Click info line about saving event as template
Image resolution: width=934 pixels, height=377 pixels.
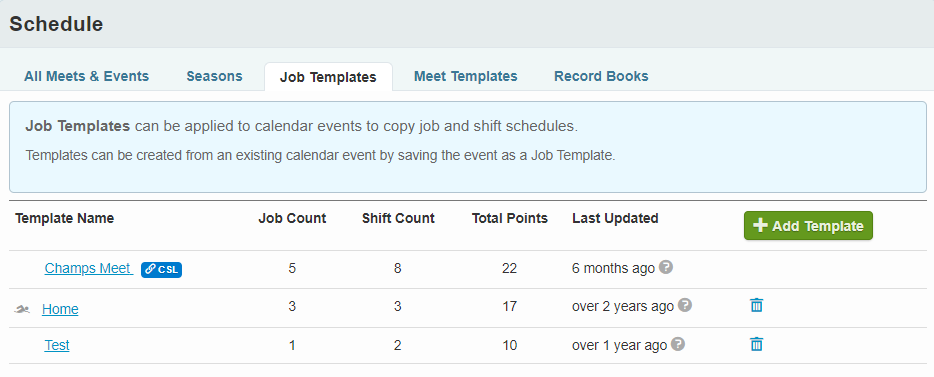[x=320, y=156]
